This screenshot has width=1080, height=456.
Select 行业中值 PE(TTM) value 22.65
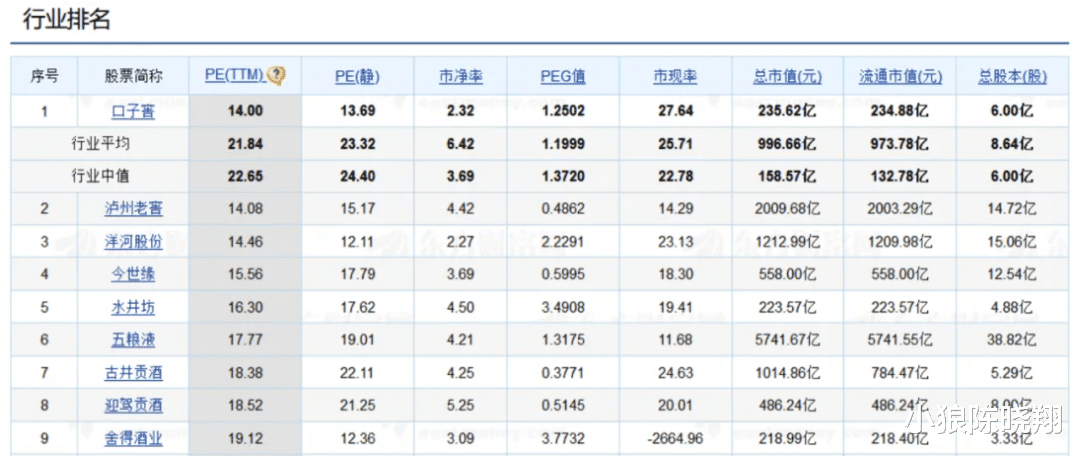click(x=245, y=176)
